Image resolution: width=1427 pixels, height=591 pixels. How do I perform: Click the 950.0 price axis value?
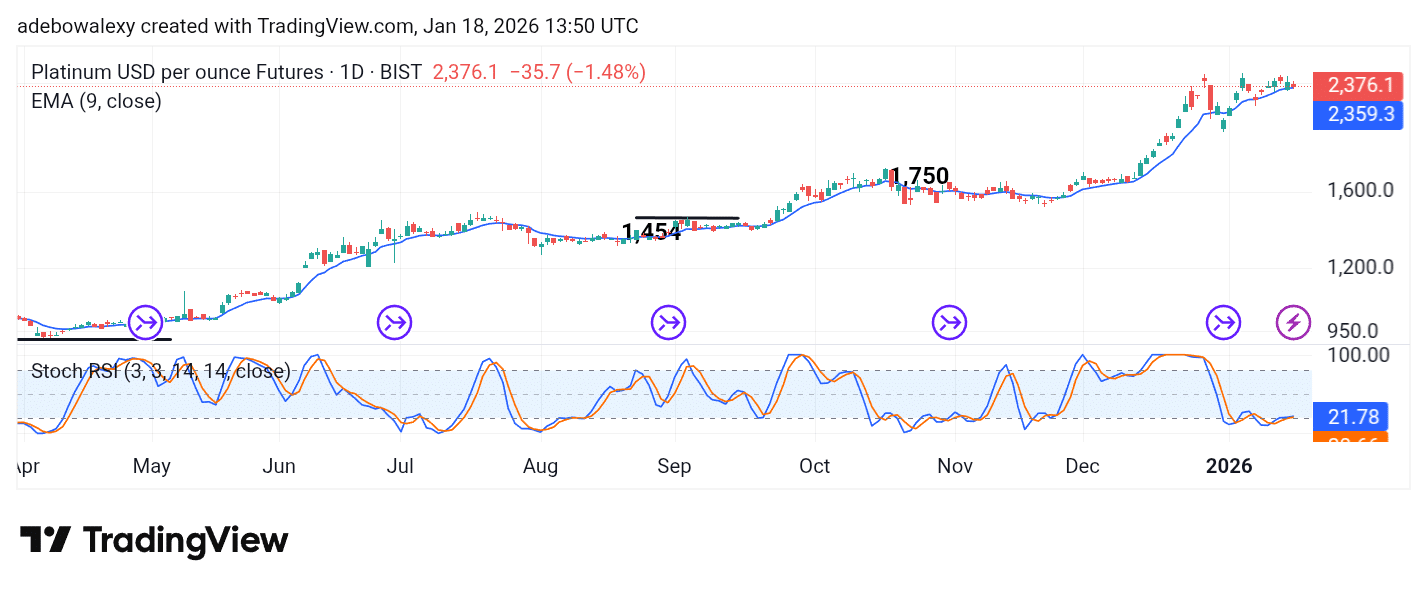(x=1354, y=330)
